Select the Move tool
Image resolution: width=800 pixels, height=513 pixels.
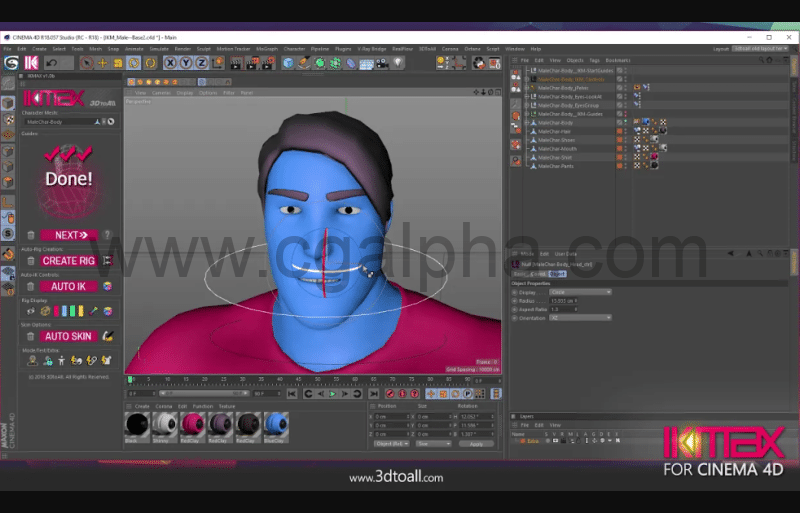click(103, 63)
